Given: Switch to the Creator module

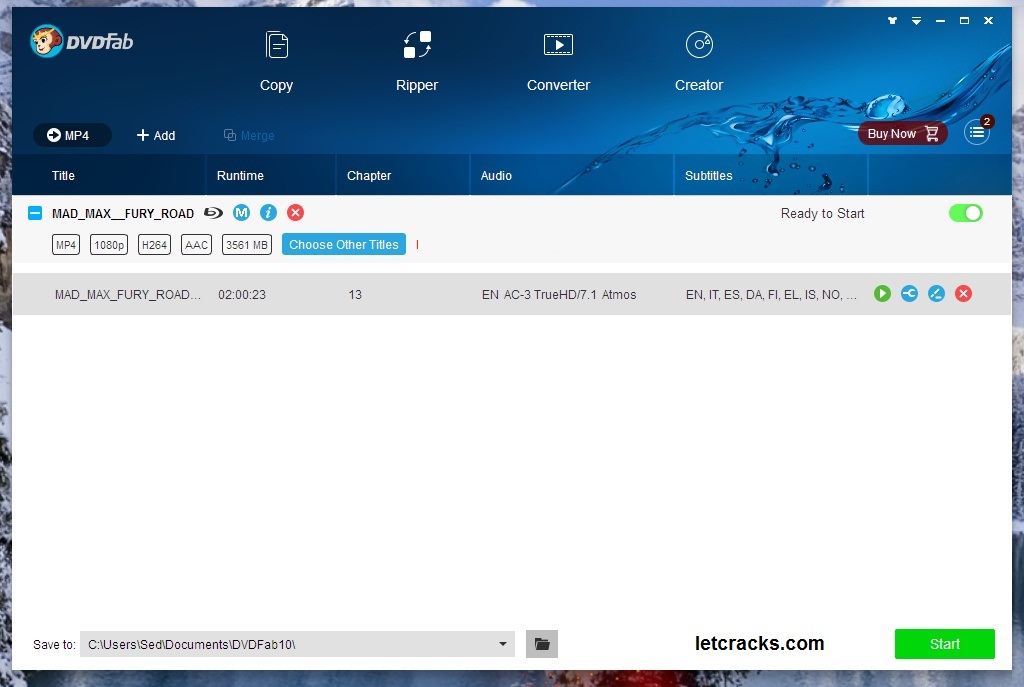Looking at the screenshot, I should point(699,62).
